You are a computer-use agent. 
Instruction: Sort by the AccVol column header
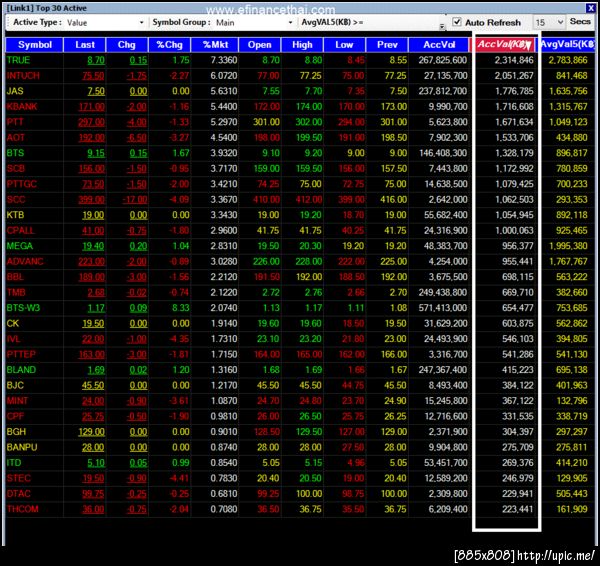pyautogui.click(x=439, y=45)
